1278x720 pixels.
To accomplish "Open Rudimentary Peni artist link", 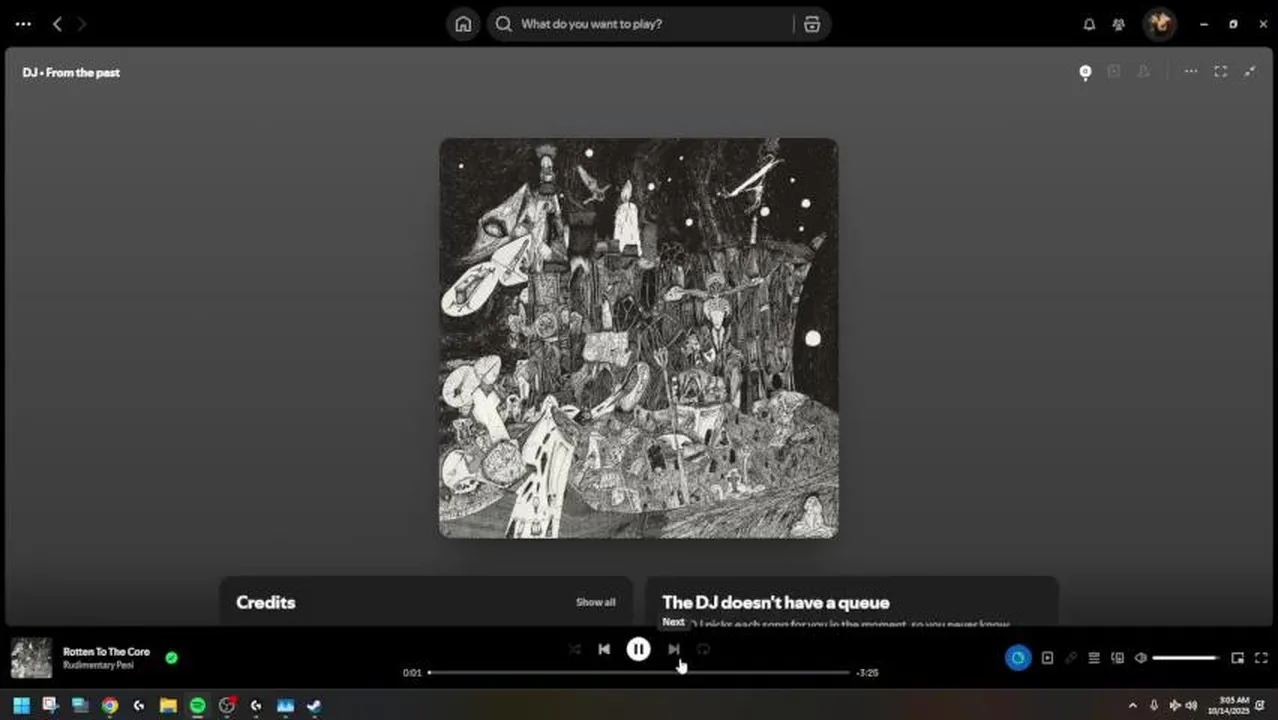I will [x=98, y=665].
